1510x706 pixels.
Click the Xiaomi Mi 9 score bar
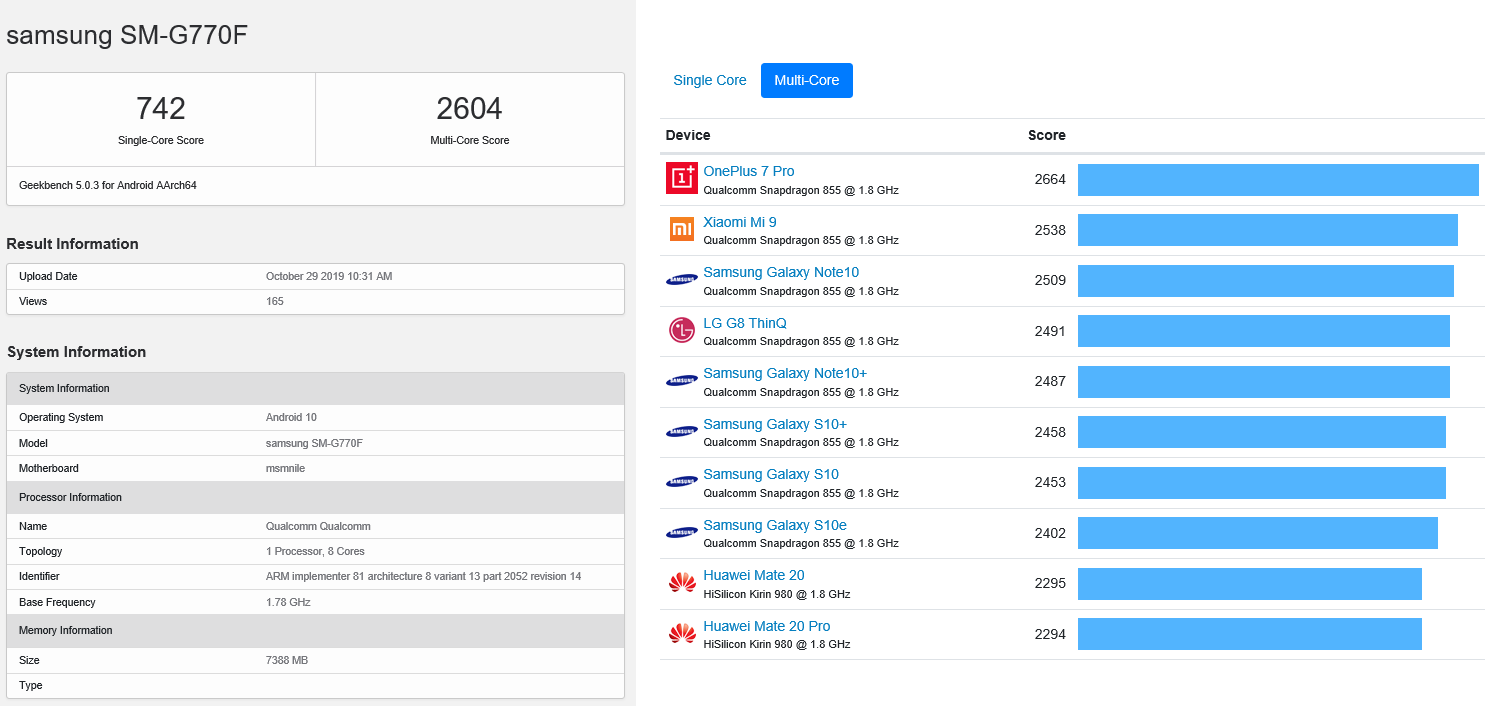click(x=1268, y=230)
